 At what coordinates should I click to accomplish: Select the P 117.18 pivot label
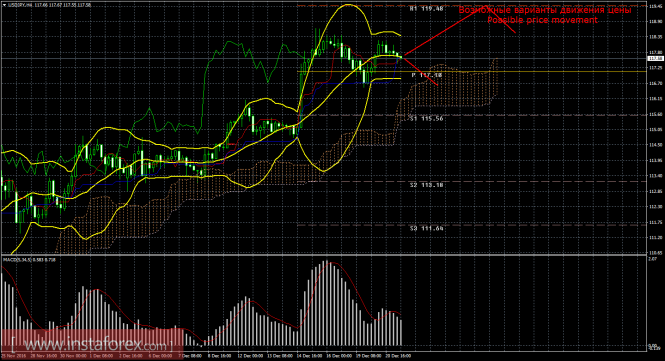(x=427, y=75)
